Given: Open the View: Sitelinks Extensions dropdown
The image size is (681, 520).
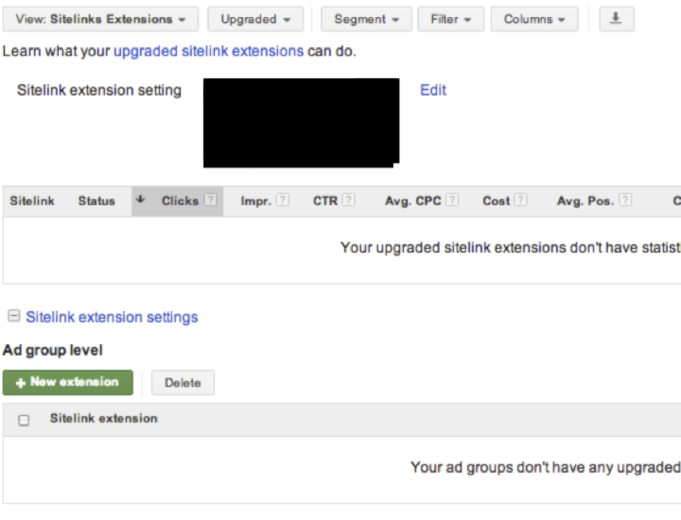Looking at the screenshot, I should [x=100, y=19].
